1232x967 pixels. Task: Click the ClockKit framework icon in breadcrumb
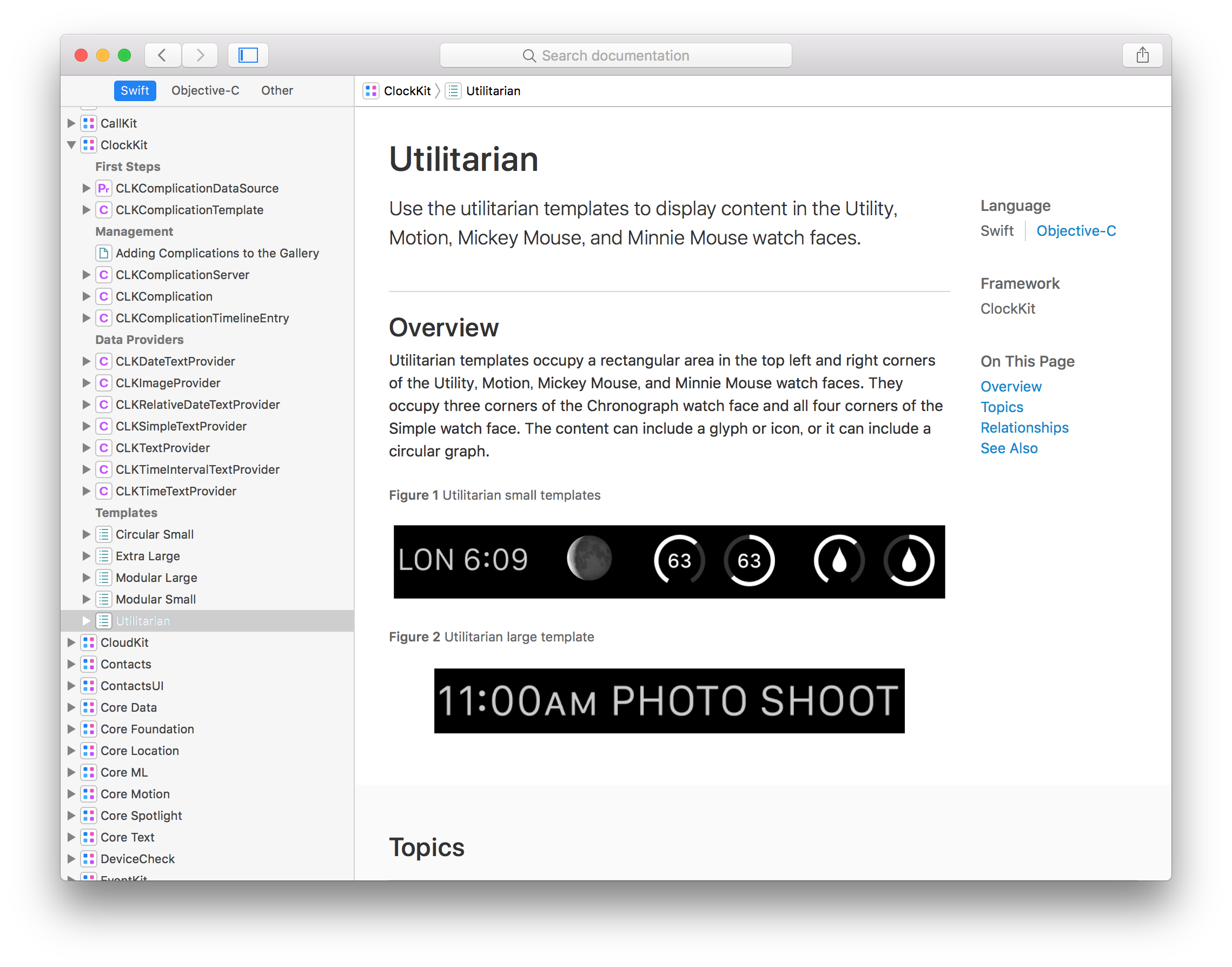click(x=371, y=91)
